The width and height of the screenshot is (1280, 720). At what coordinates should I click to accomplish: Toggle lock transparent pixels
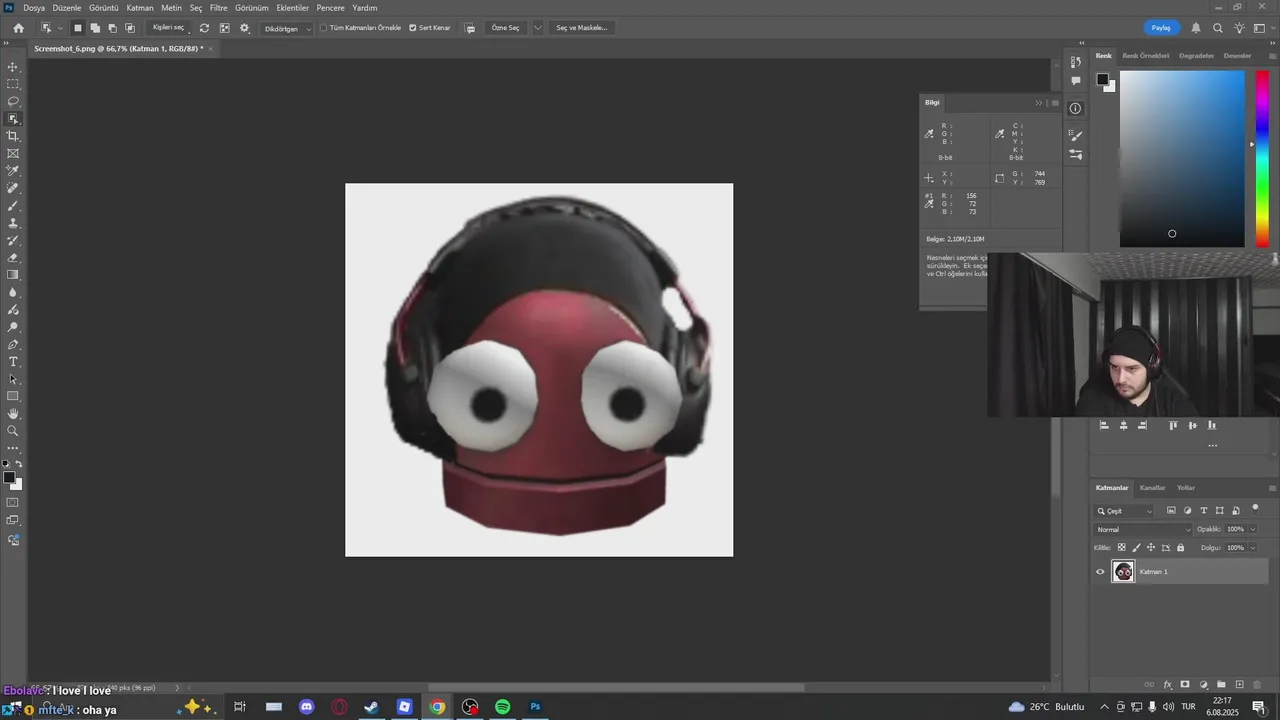click(x=1121, y=547)
